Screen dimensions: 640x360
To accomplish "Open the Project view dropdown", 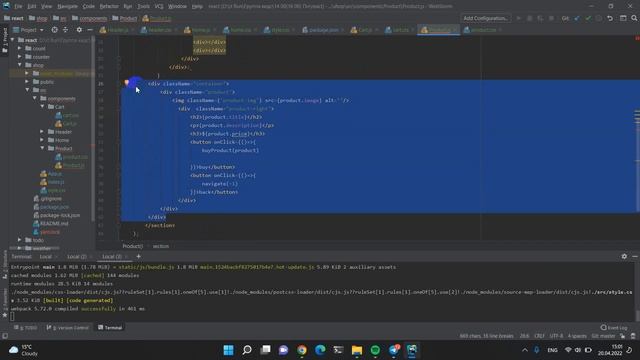I will [28, 30].
